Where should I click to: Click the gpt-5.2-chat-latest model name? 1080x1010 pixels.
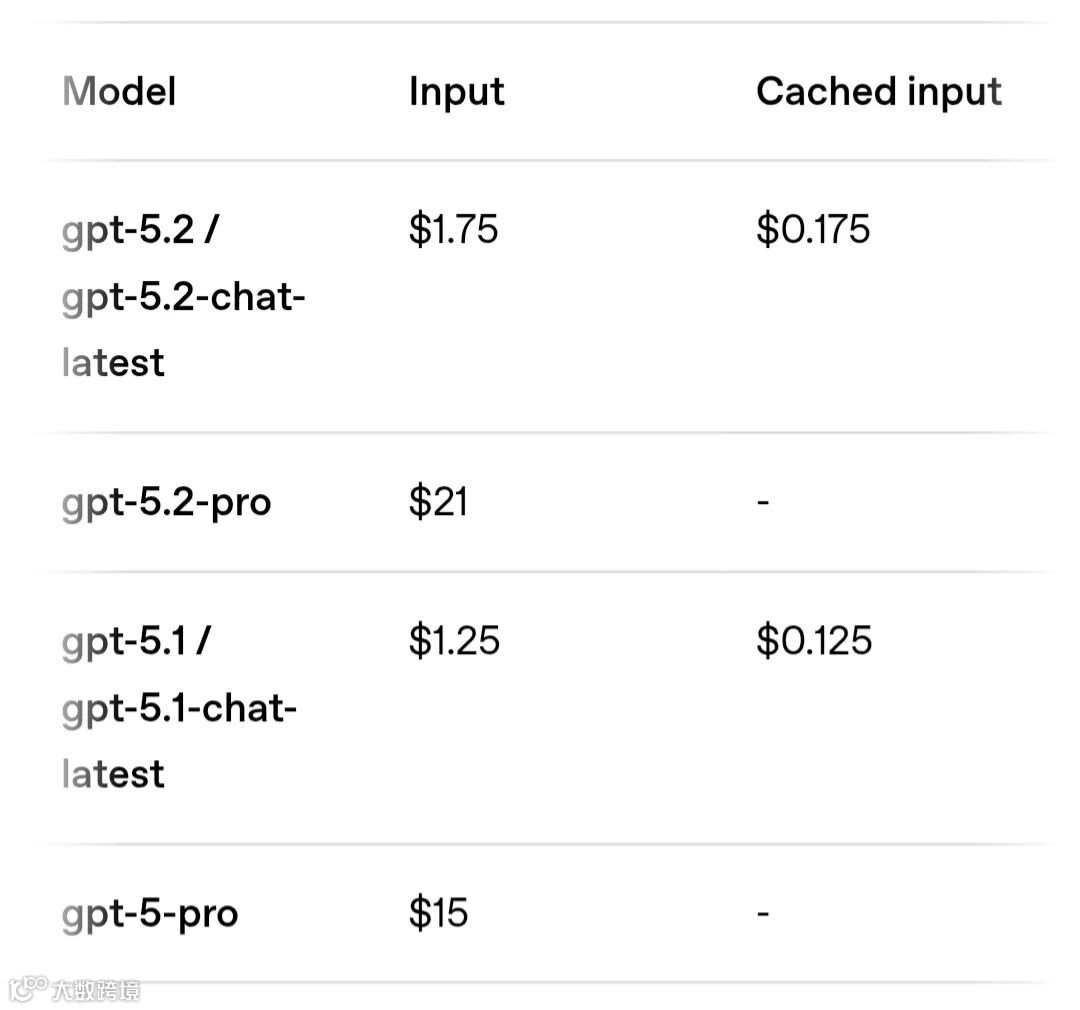[x=183, y=329]
